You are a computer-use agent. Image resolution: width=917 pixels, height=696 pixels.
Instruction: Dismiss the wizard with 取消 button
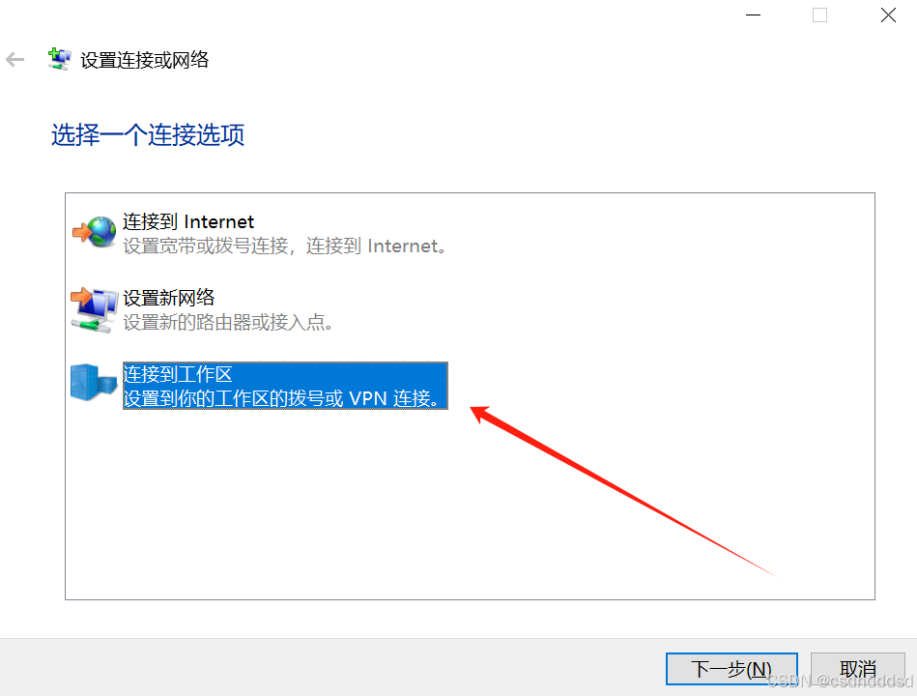857,669
